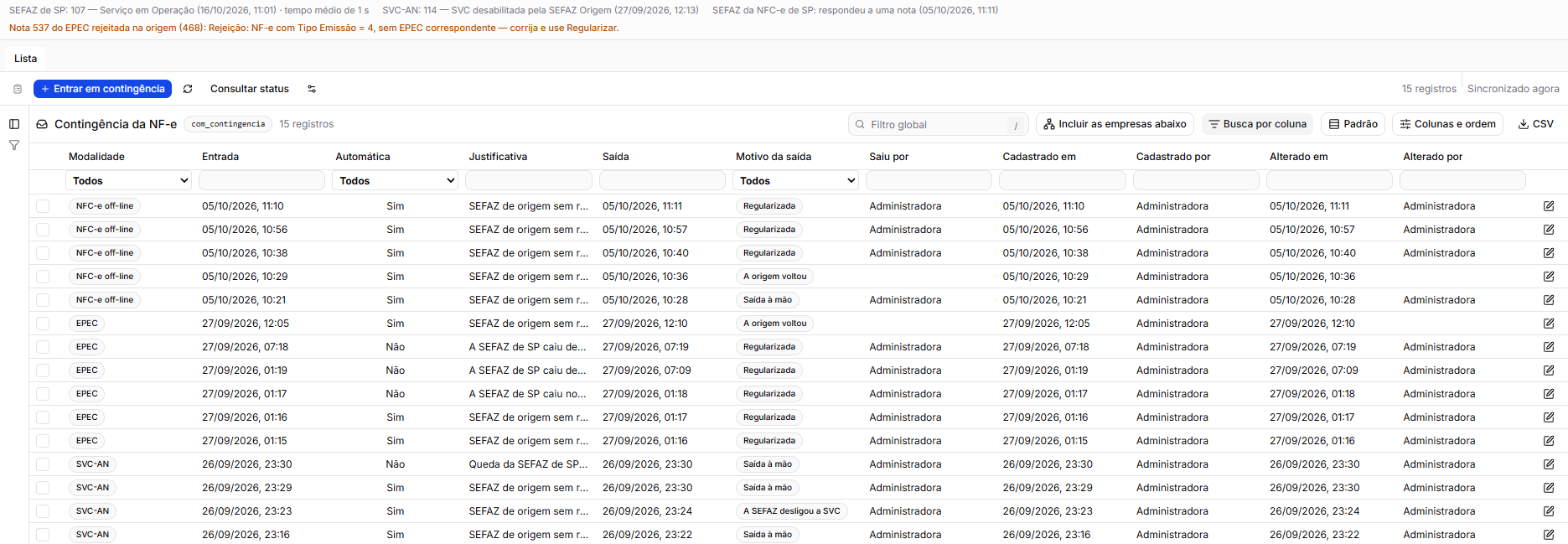1568x544 pixels.
Task: Open the Motivo da saída Todos dropdown
Action: (x=795, y=181)
